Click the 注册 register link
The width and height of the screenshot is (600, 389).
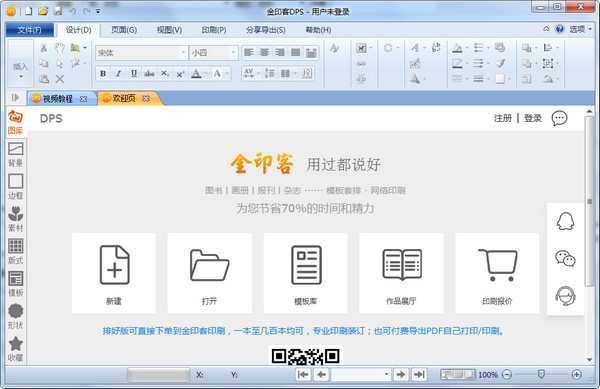pos(502,118)
